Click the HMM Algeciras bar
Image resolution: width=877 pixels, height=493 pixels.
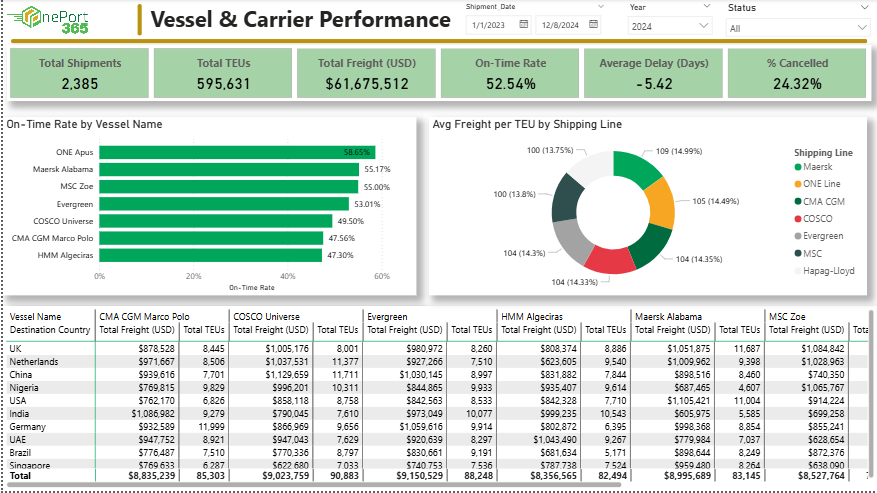coord(211,255)
